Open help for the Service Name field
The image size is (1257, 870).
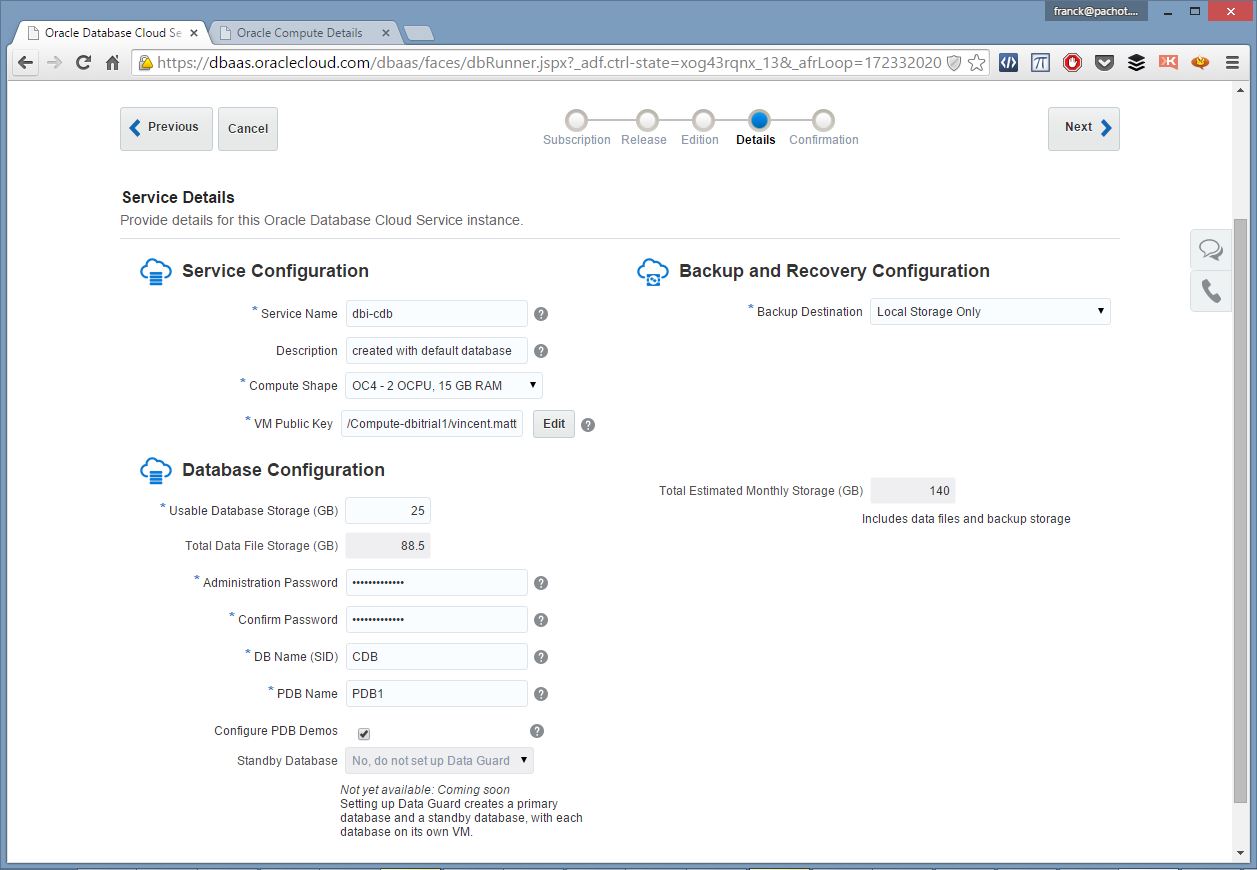[541, 314]
